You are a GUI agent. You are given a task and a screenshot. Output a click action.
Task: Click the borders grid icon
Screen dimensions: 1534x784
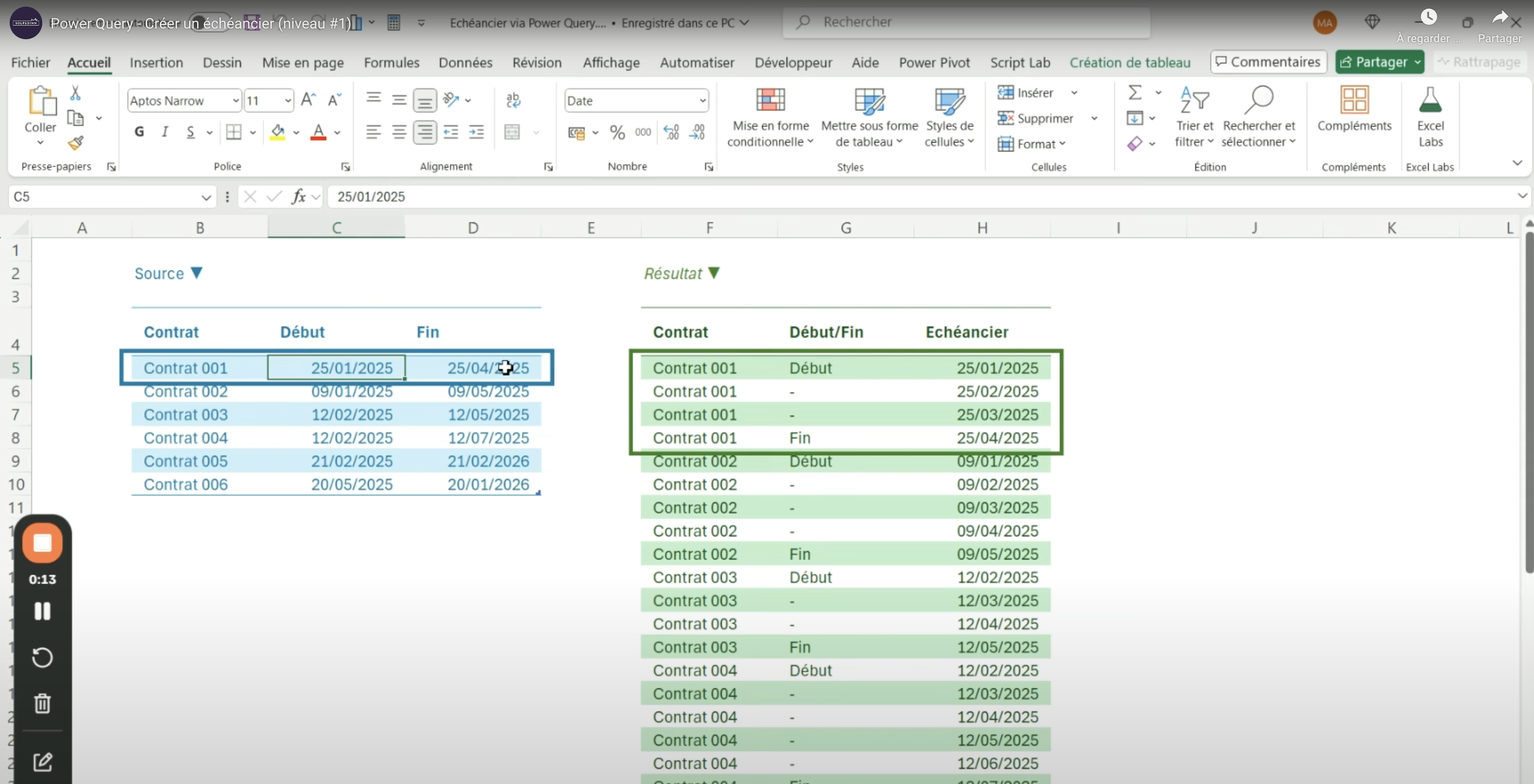pyautogui.click(x=233, y=132)
